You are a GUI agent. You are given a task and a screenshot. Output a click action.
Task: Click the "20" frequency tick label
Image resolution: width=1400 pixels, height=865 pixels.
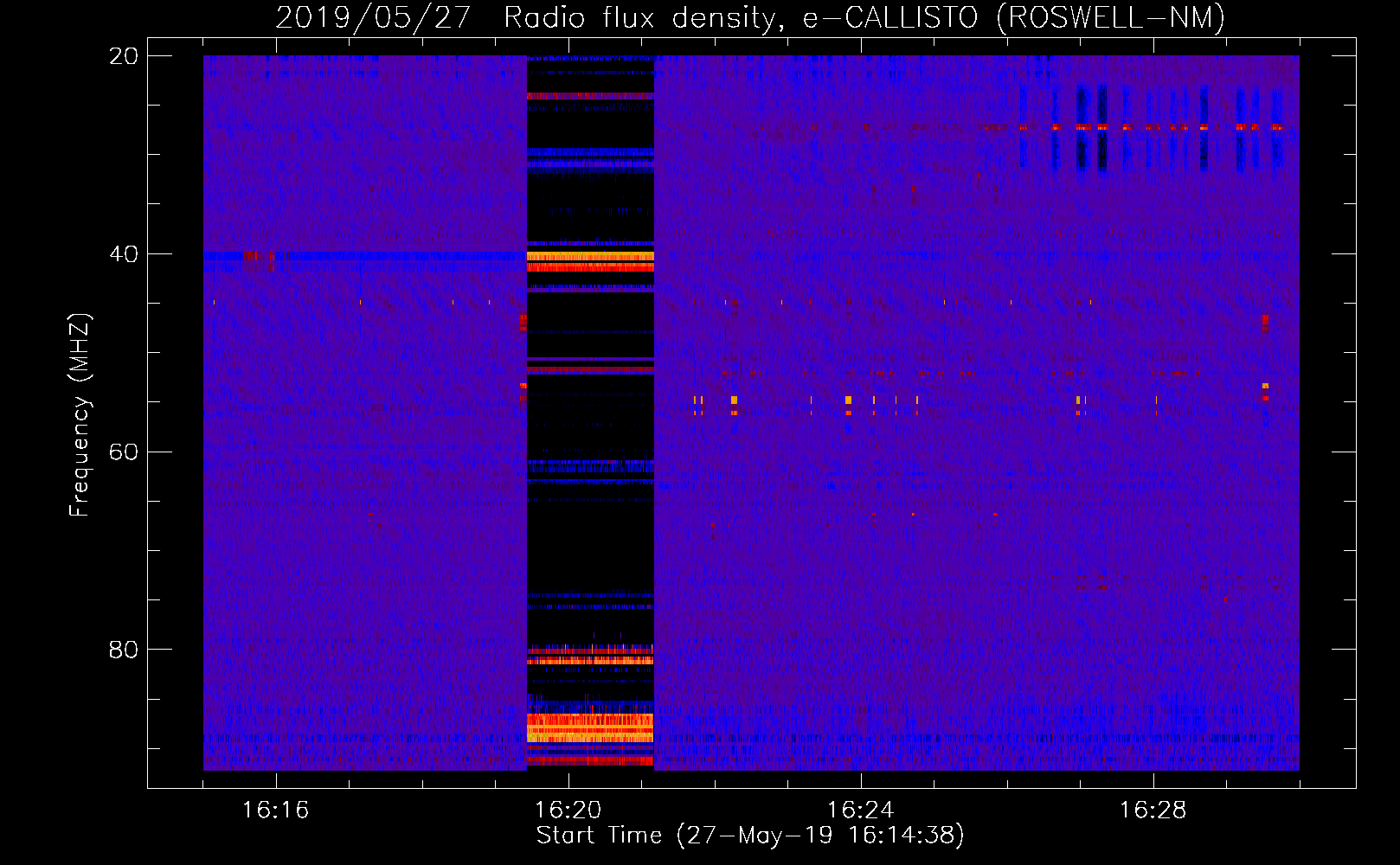124,56
